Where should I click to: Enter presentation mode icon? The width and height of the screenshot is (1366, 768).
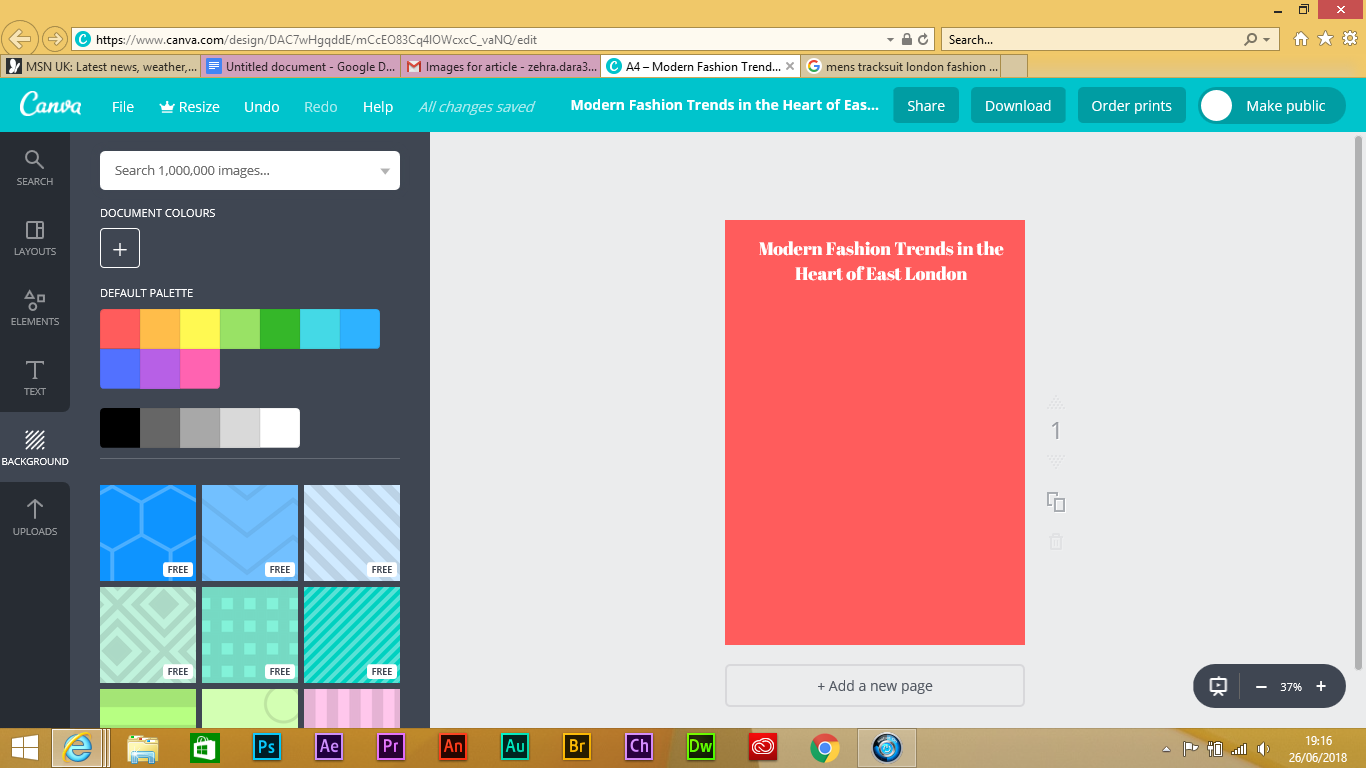[1218, 686]
